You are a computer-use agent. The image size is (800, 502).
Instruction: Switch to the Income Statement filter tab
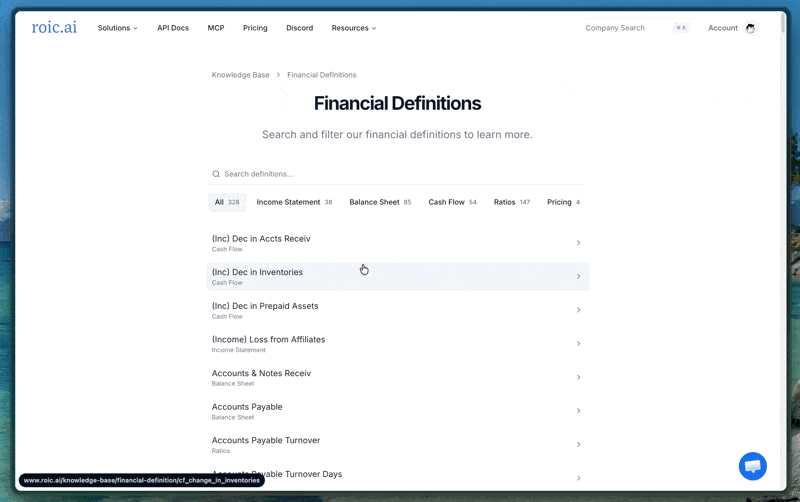[294, 202]
